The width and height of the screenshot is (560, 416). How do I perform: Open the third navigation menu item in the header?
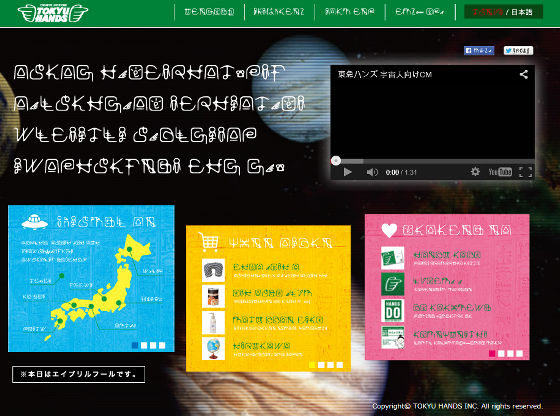(x=350, y=12)
